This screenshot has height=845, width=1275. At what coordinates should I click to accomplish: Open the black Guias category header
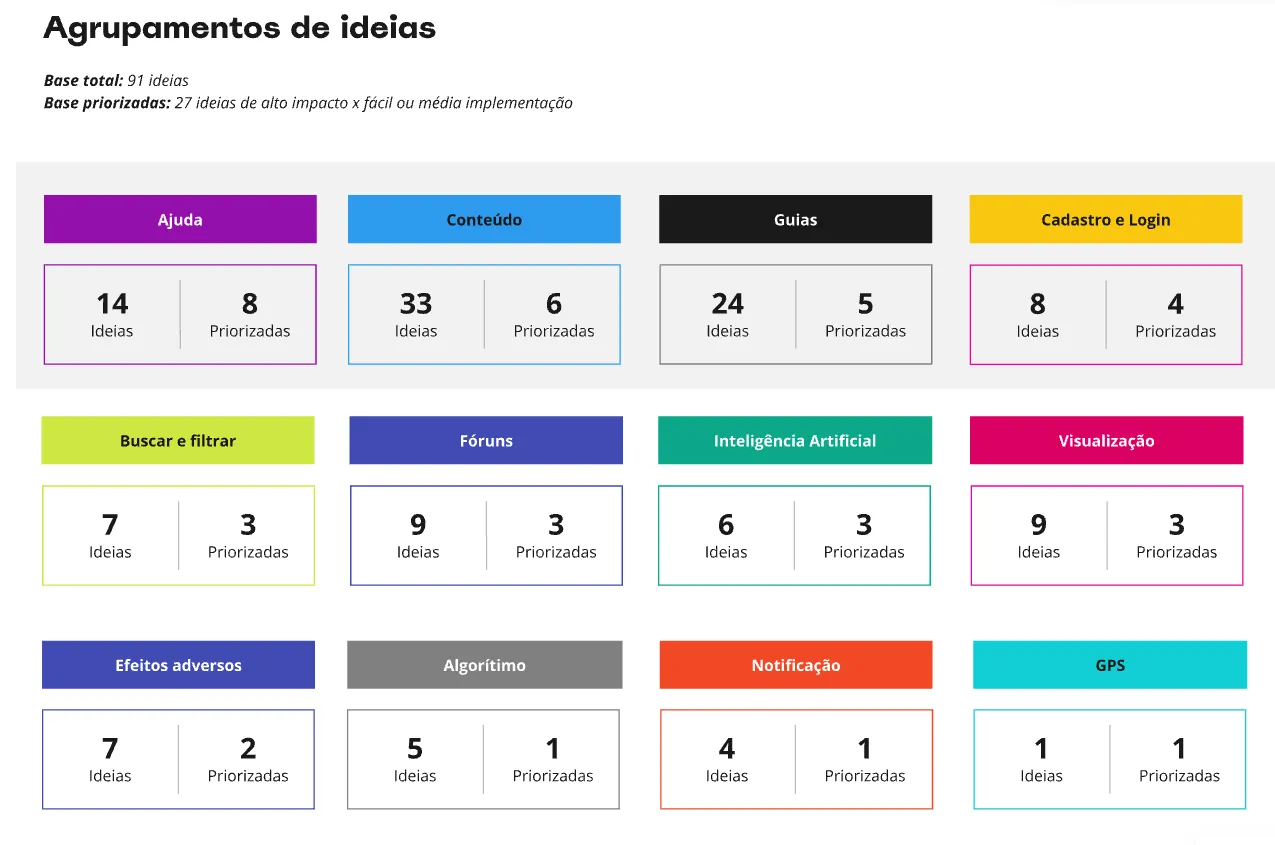[795, 219]
